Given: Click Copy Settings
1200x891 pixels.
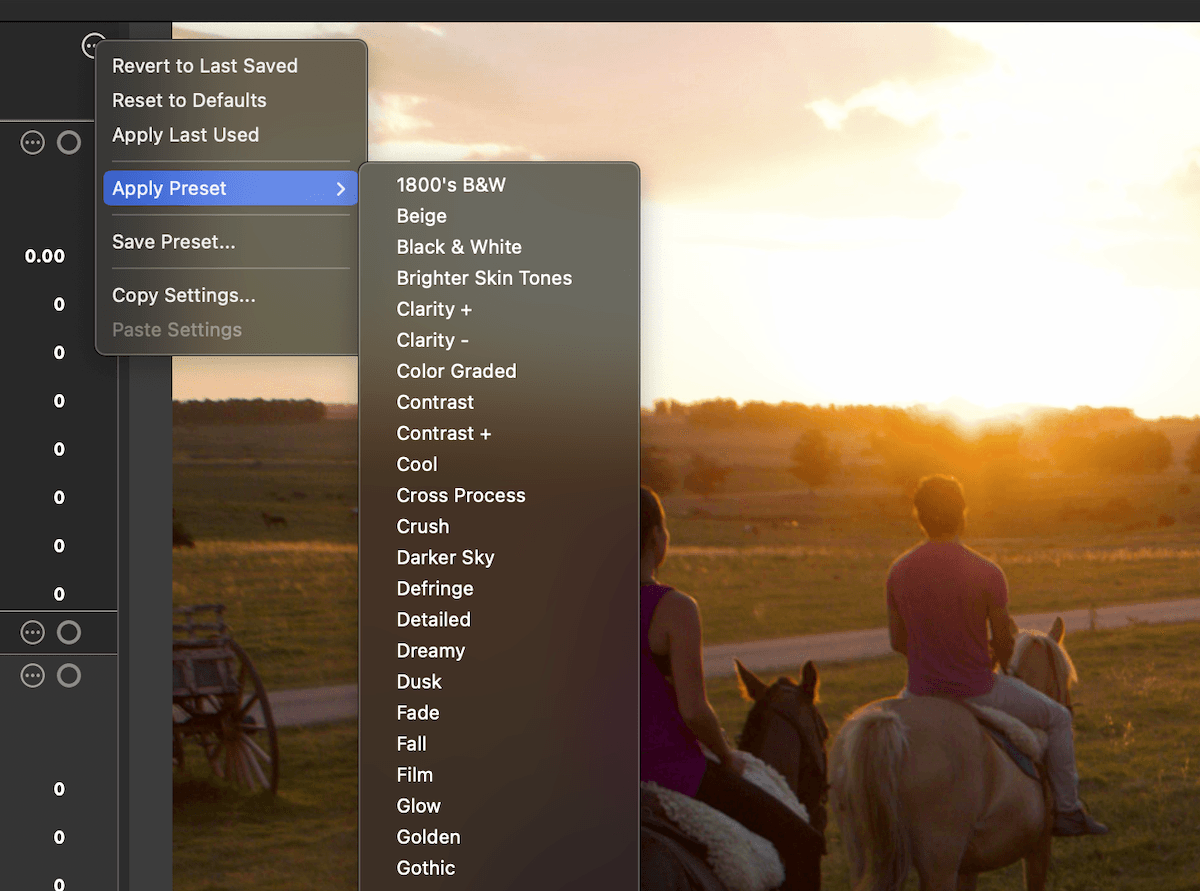Looking at the screenshot, I should [x=183, y=295].
